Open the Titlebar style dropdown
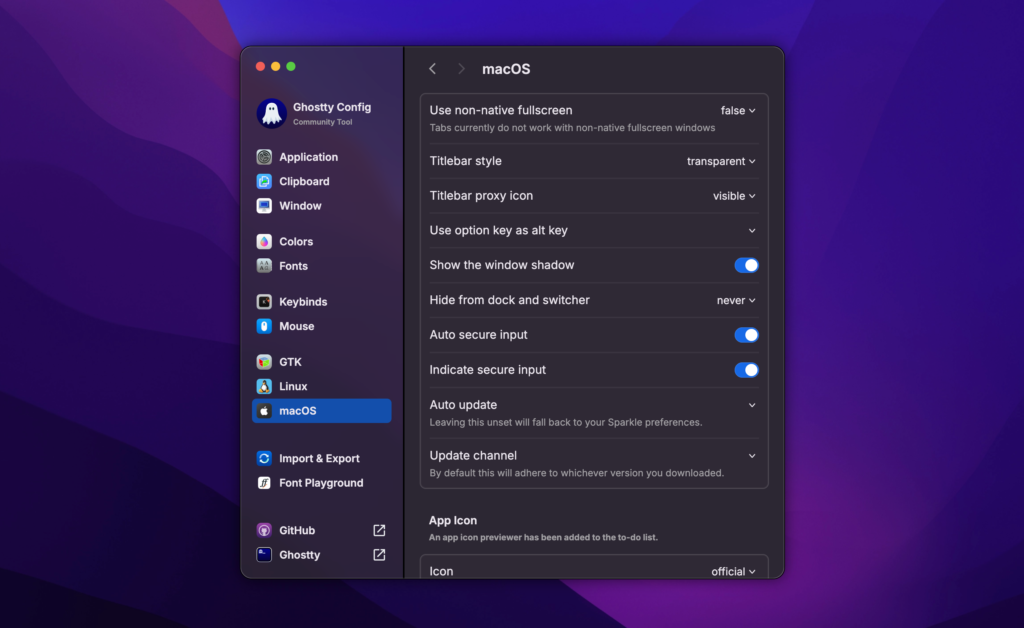Viewport: 1024px width, 628px height. coord(721,161)
